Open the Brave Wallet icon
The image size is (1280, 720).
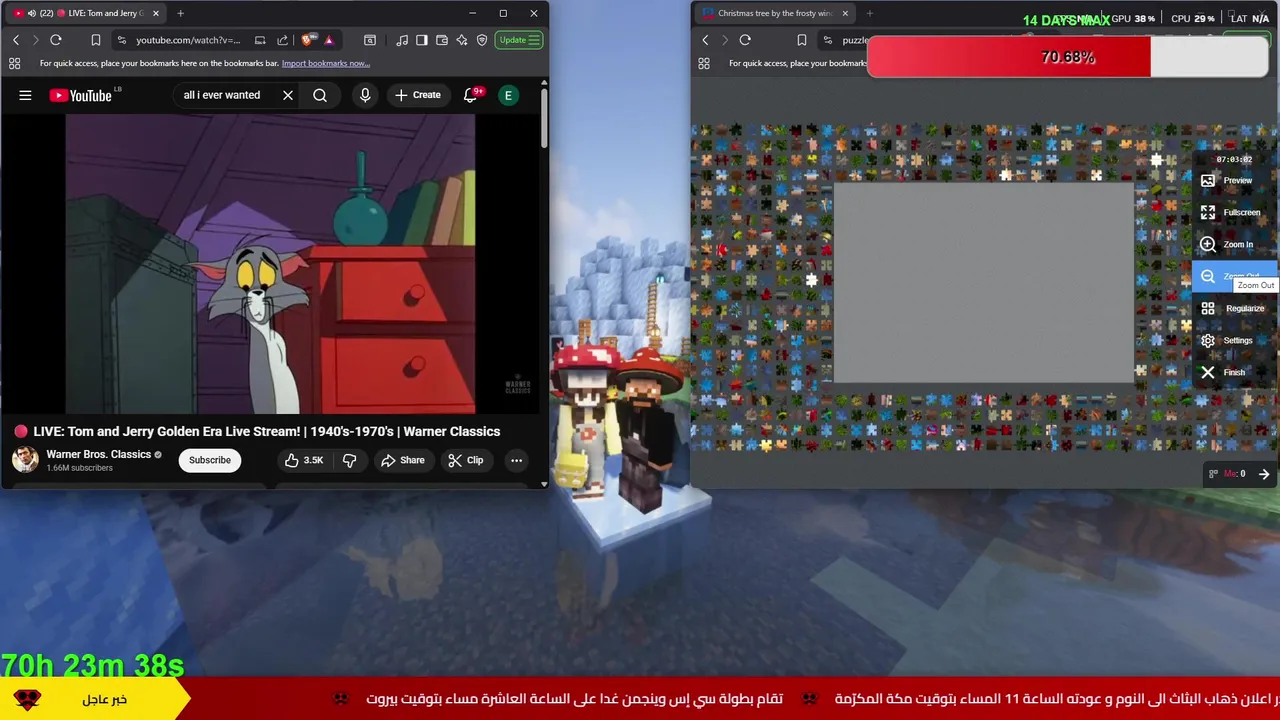tap(442, 40)
